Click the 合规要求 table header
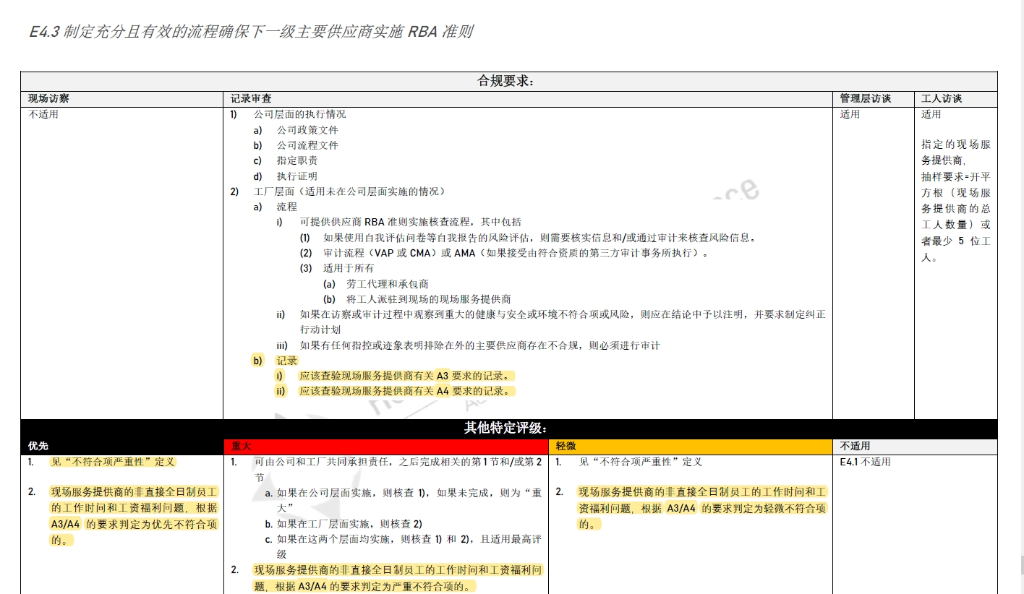 click(509, 81)
